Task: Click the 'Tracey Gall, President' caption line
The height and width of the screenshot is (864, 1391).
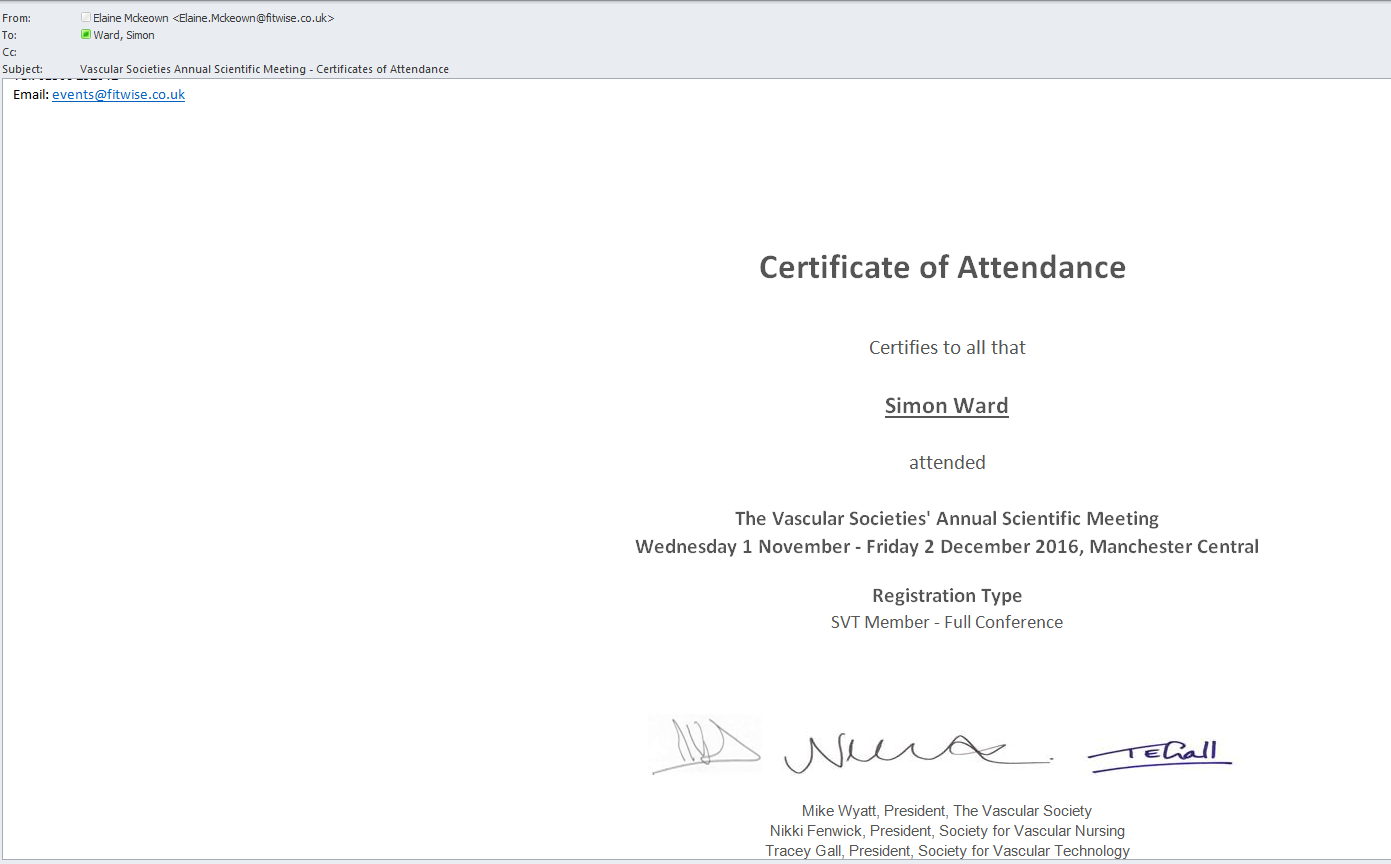Action: [946, 851]
